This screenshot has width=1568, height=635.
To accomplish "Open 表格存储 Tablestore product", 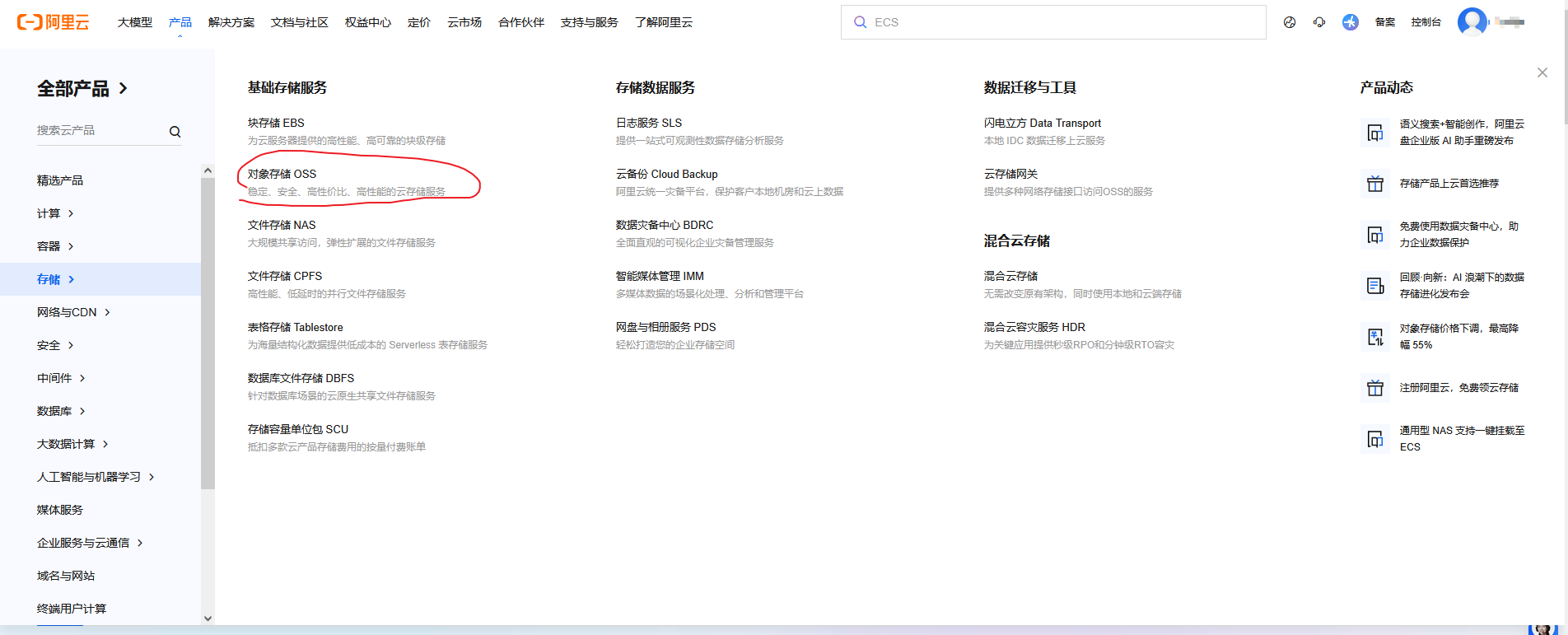I will click(296, 327).
